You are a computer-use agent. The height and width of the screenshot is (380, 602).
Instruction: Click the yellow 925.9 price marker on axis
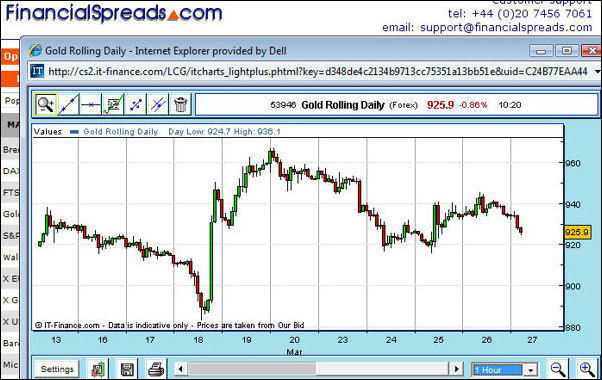pos(577,232)
